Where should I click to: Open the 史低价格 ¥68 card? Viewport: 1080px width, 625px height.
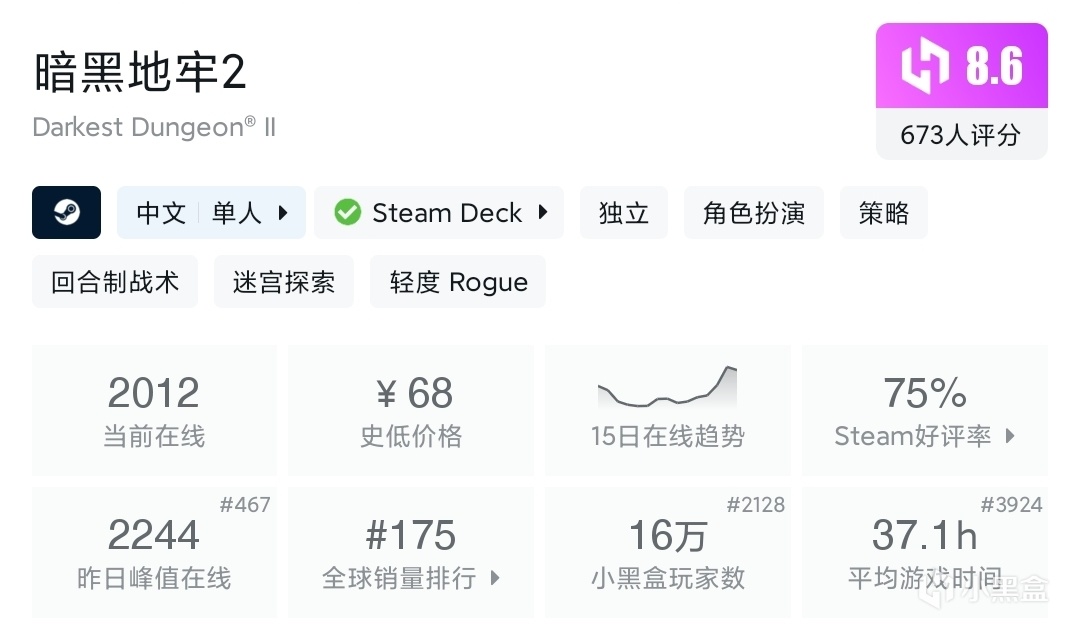point(411,411)
